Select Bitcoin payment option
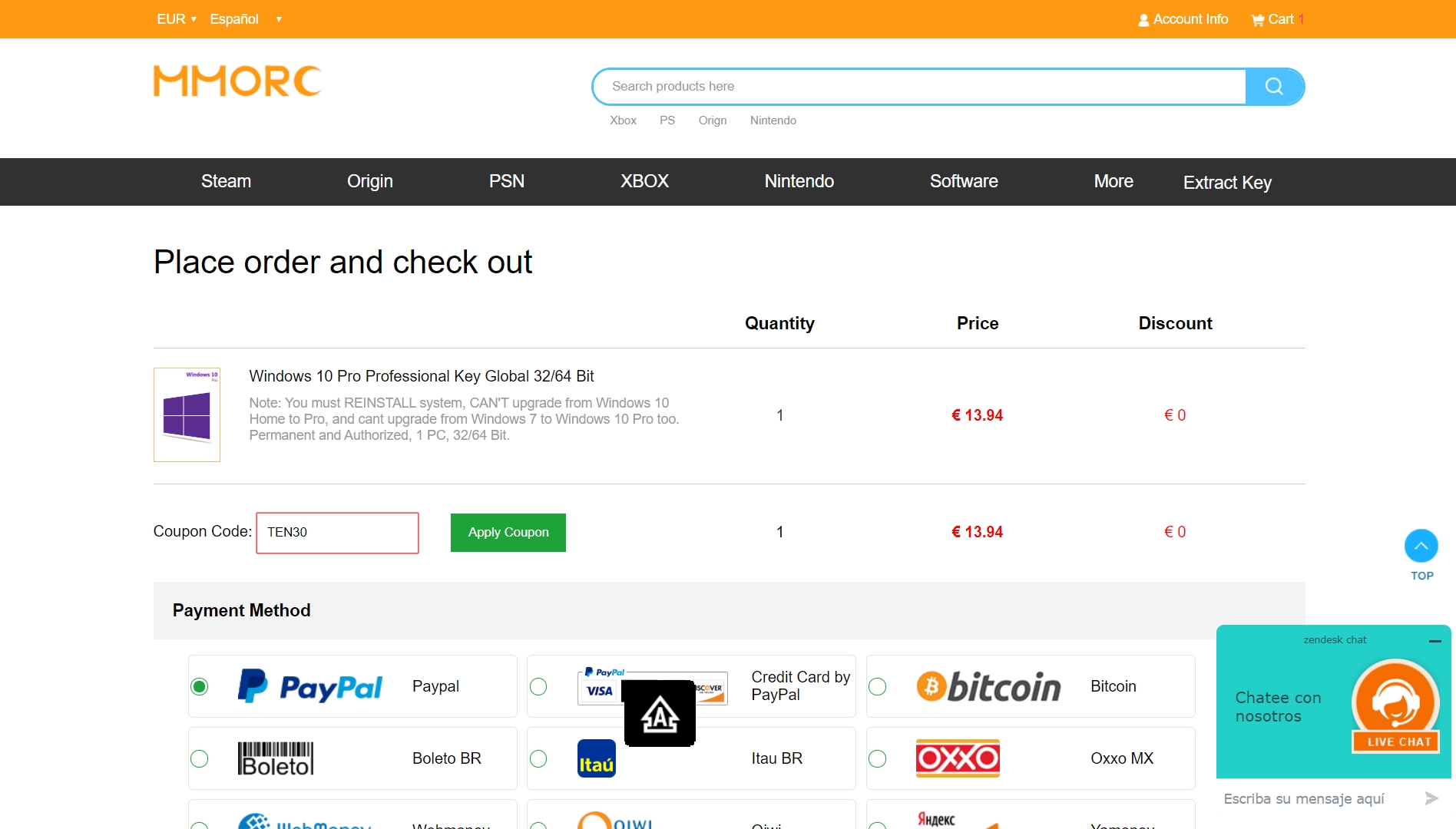Screen dimensions: 1456x829 click(x=877, y=686)
